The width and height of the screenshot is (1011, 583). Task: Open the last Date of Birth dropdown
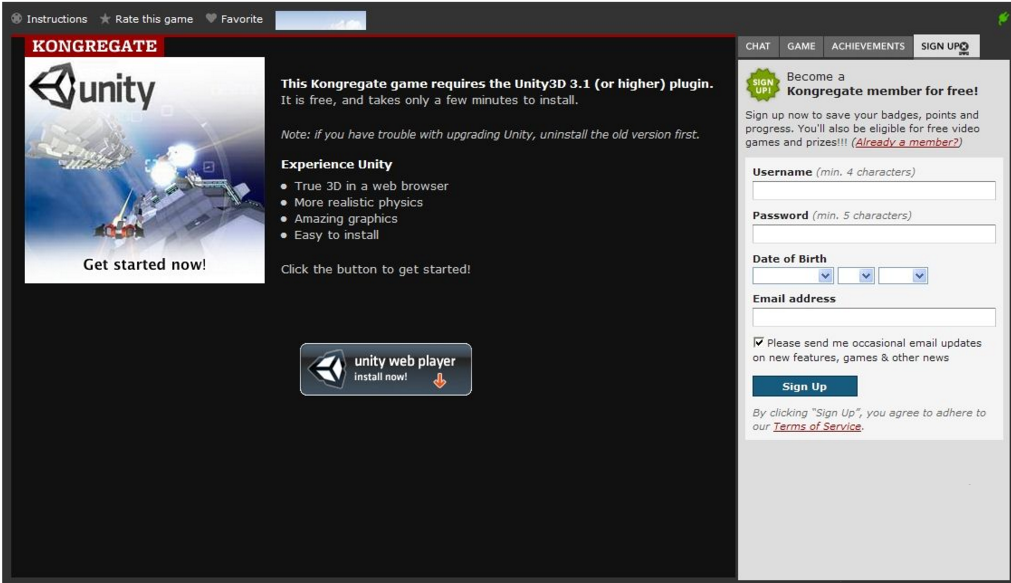click(x=902, y=276)
